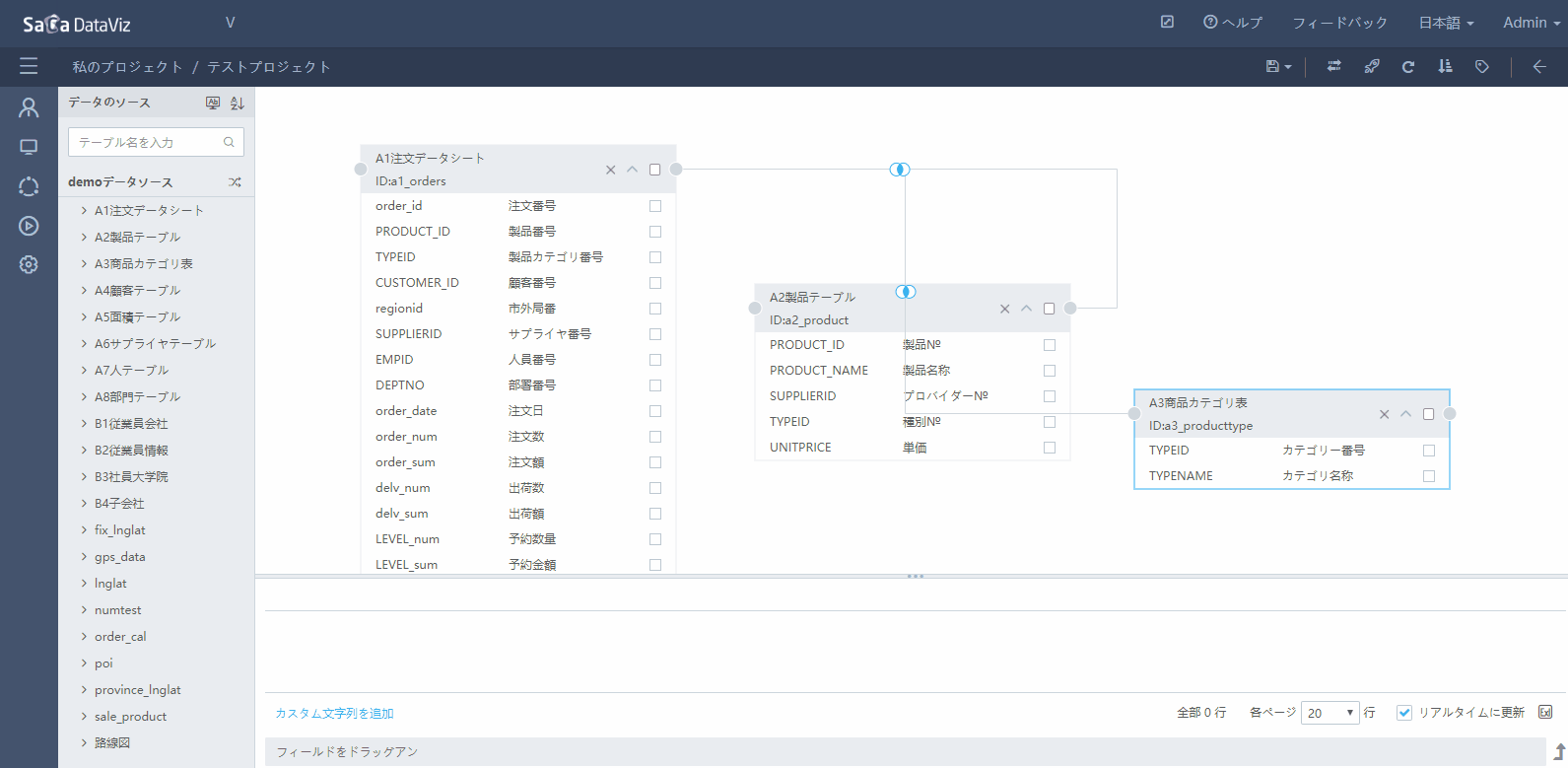
Task: Check the select-all box in A1注文データシート header
Action: pyautogui.click(x=654, y=170)
